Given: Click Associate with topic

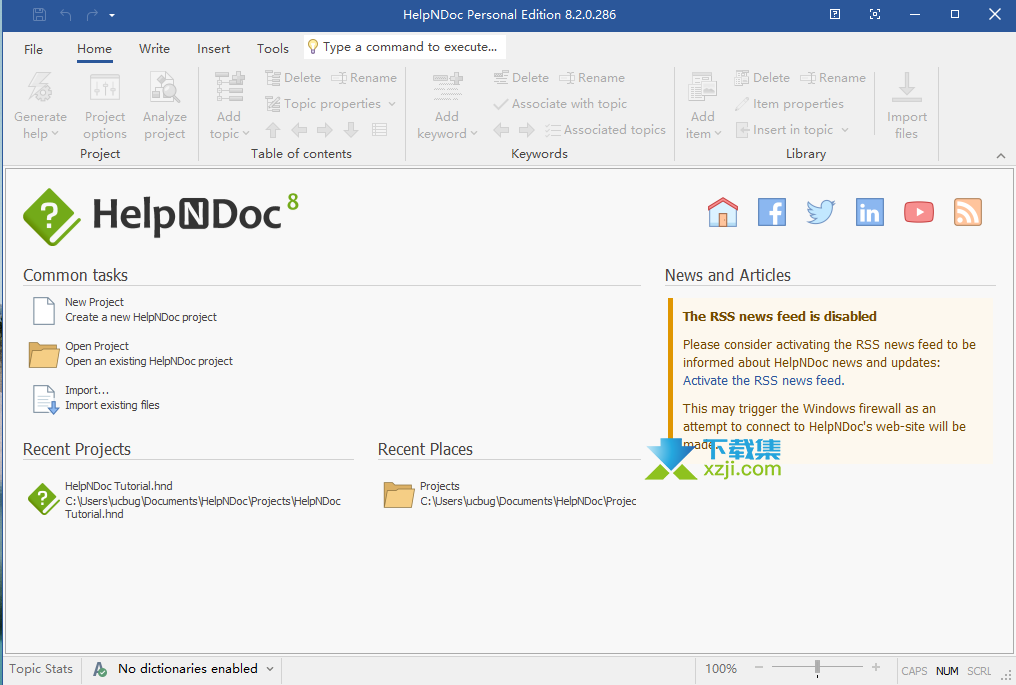Looking at the screenshot, I should [x=560, y=104].
